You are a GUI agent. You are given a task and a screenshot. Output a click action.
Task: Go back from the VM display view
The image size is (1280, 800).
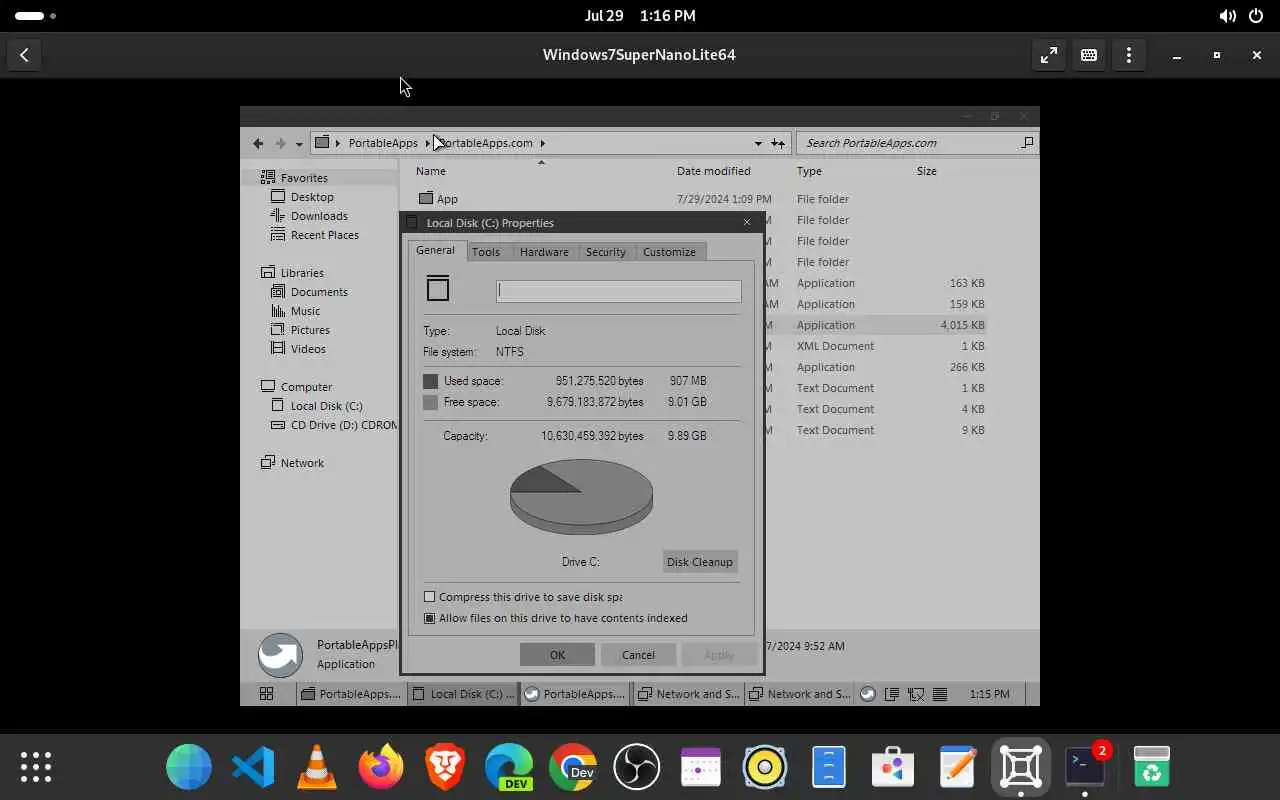[24, 55]
